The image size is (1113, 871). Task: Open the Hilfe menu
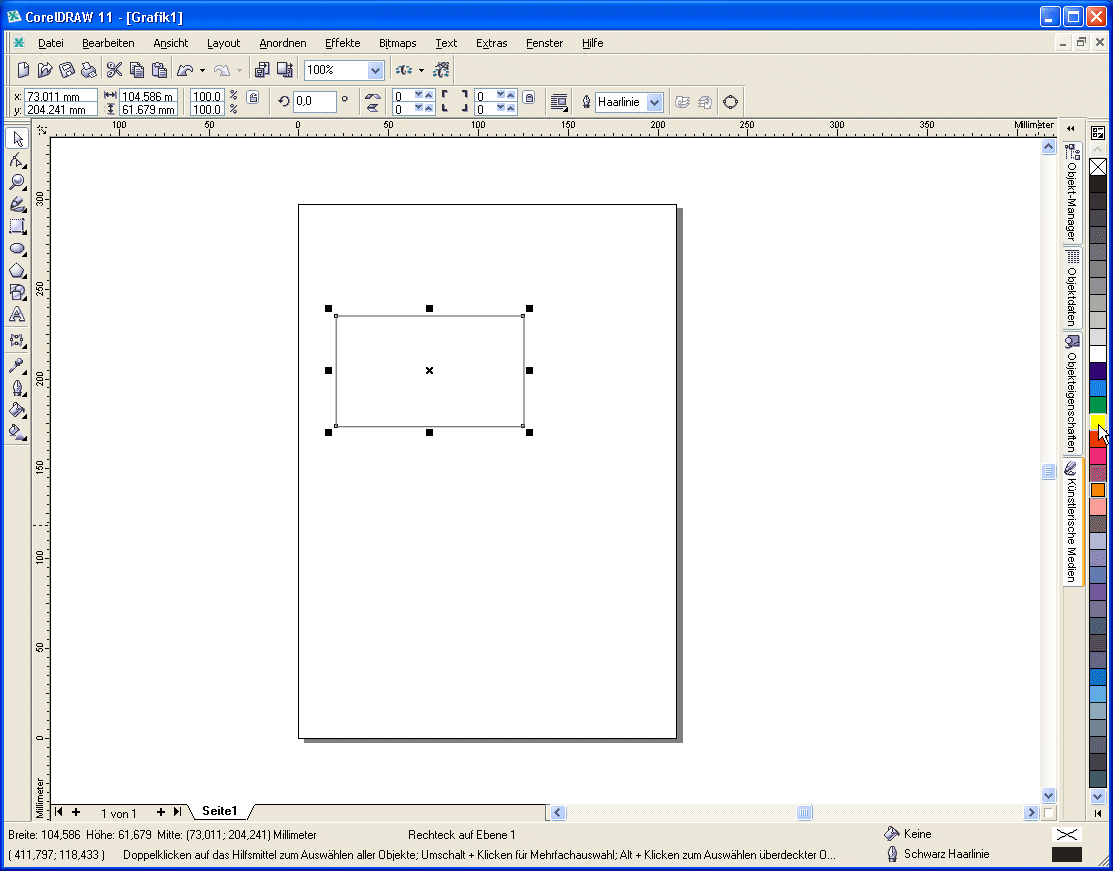pos(593,43)
